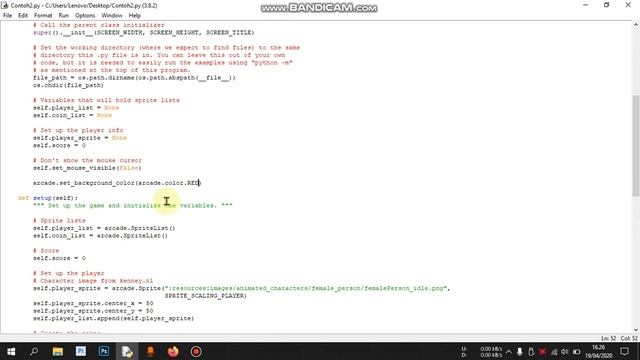Click the vertical scrollbar thumb

tap(636, 145)
